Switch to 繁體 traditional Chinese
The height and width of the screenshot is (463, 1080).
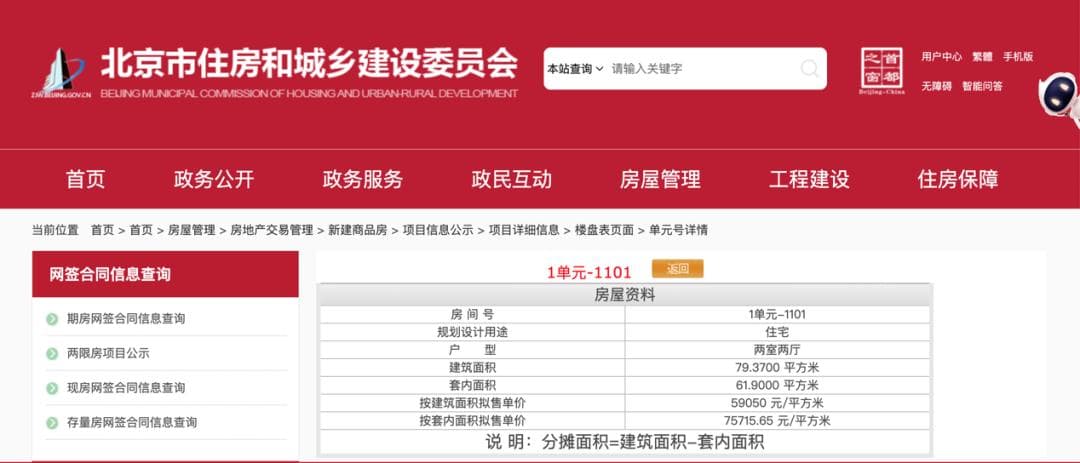[982, 57]
